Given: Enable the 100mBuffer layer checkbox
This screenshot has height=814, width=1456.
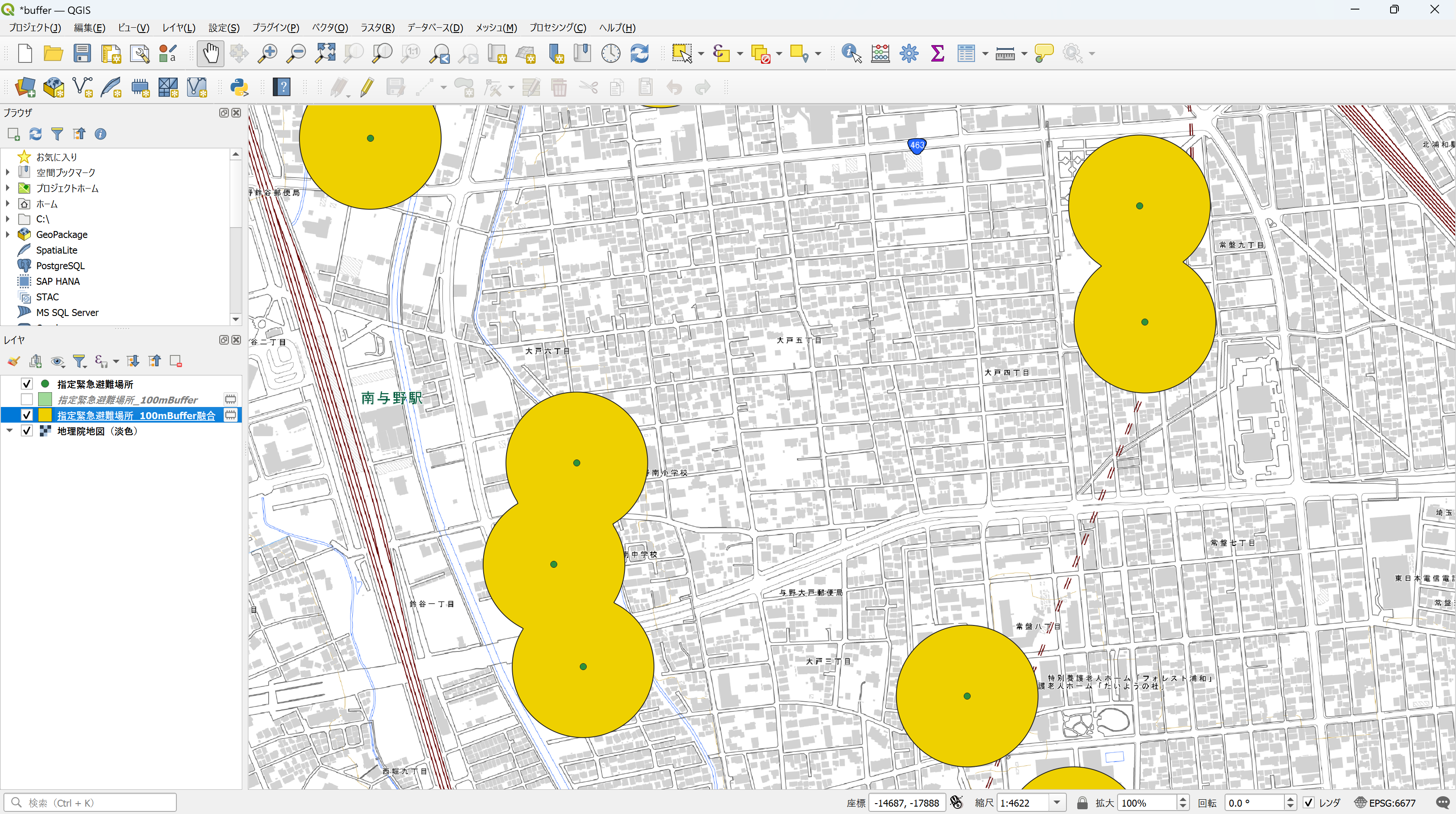Looking at the screenshot, I should pyautogui.click(x=26, y=400).
